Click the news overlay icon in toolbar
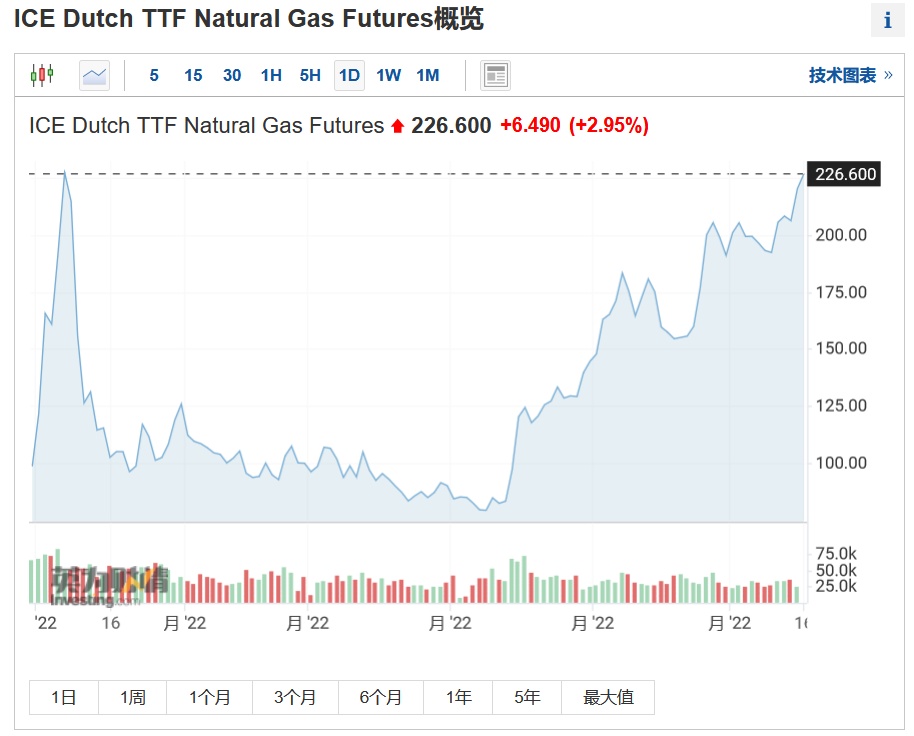Viewport: 914px width, 736px height. (x=495, y=75)
